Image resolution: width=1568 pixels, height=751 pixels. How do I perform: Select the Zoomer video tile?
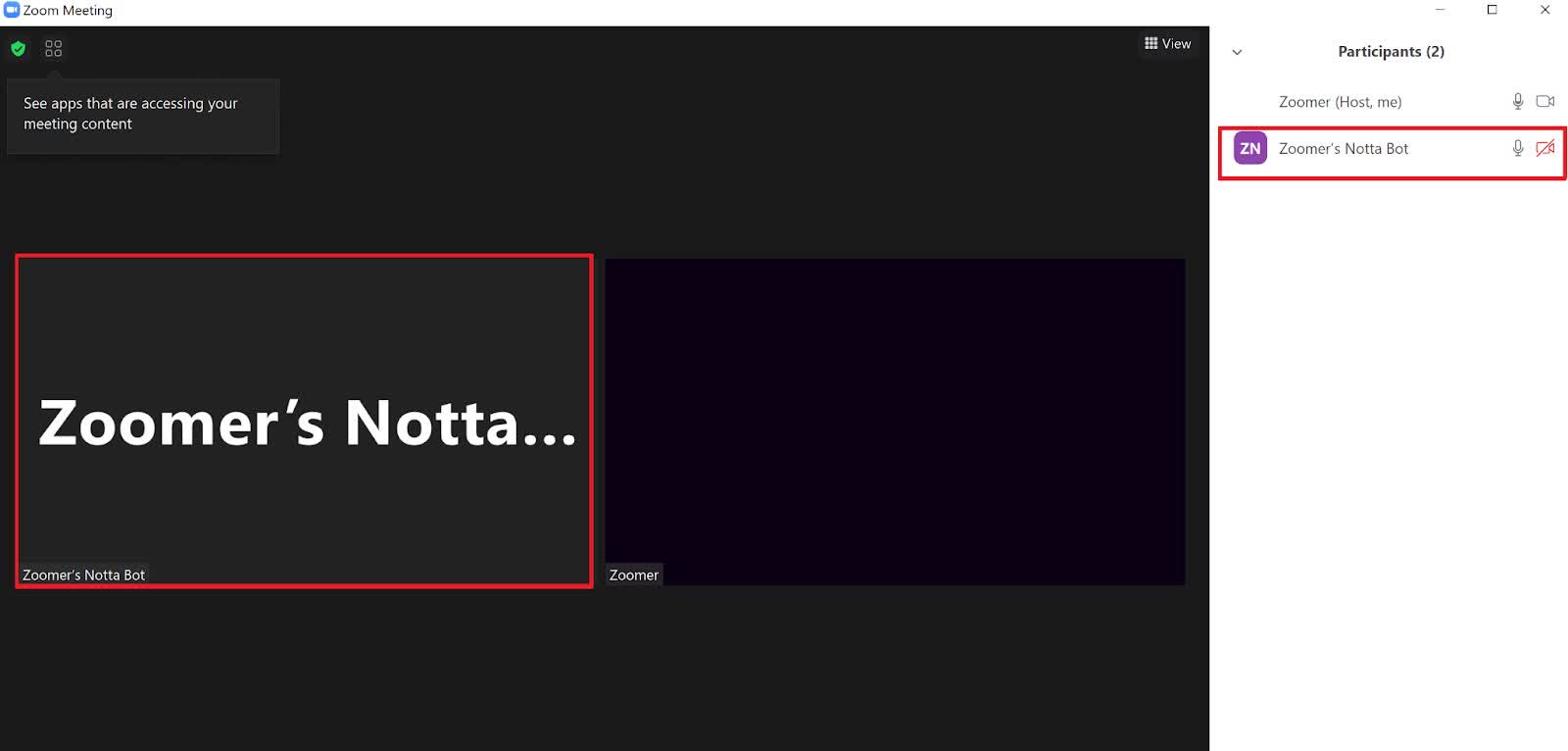point(895,422)
